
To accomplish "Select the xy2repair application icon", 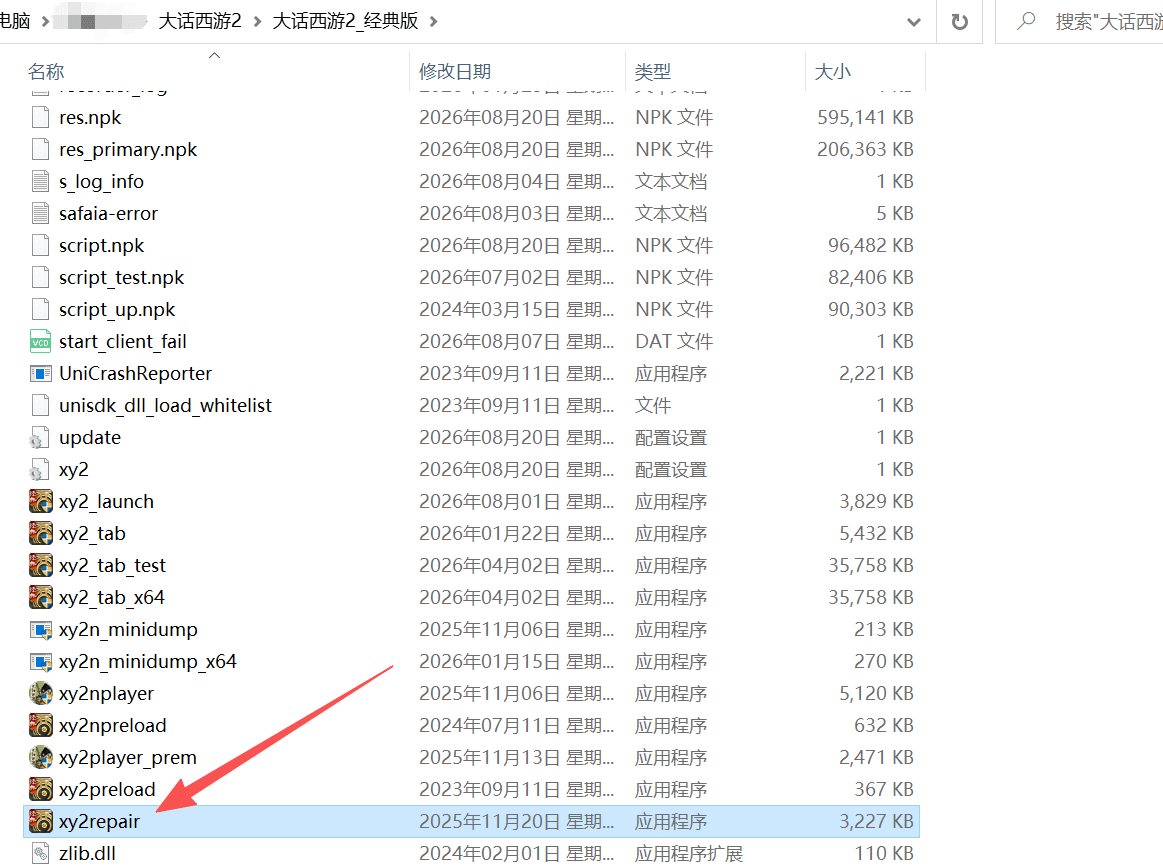I will point(41,821).
